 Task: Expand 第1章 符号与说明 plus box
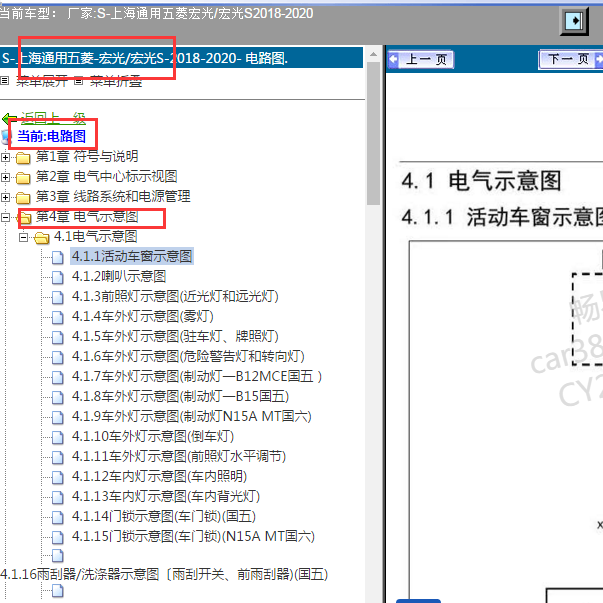coord(5,157)
